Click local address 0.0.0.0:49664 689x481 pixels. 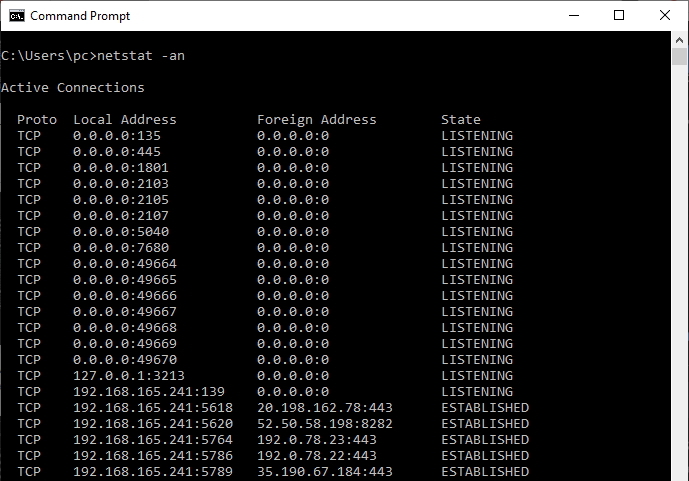(125, 264)
